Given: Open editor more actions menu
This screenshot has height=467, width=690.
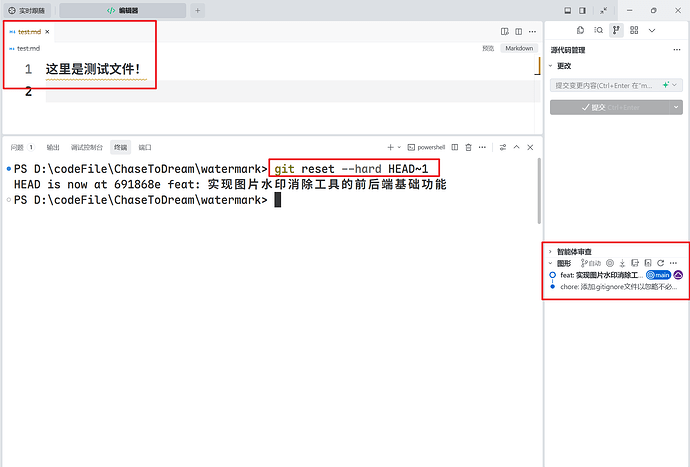Looking at the screenshot, I should click(532, 31).
